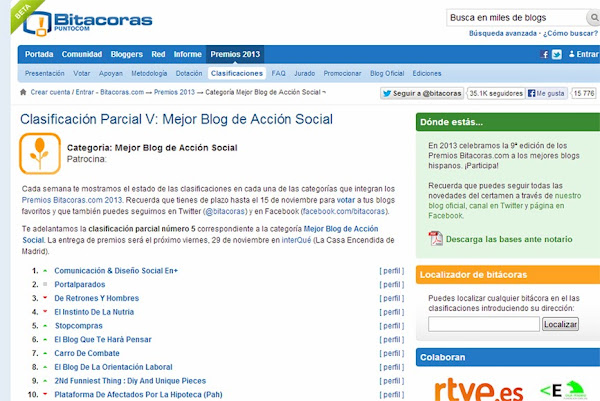This screenshot has width=600, height=401.
Task: Click the votar link in paragraph
Action: point(346,200)
